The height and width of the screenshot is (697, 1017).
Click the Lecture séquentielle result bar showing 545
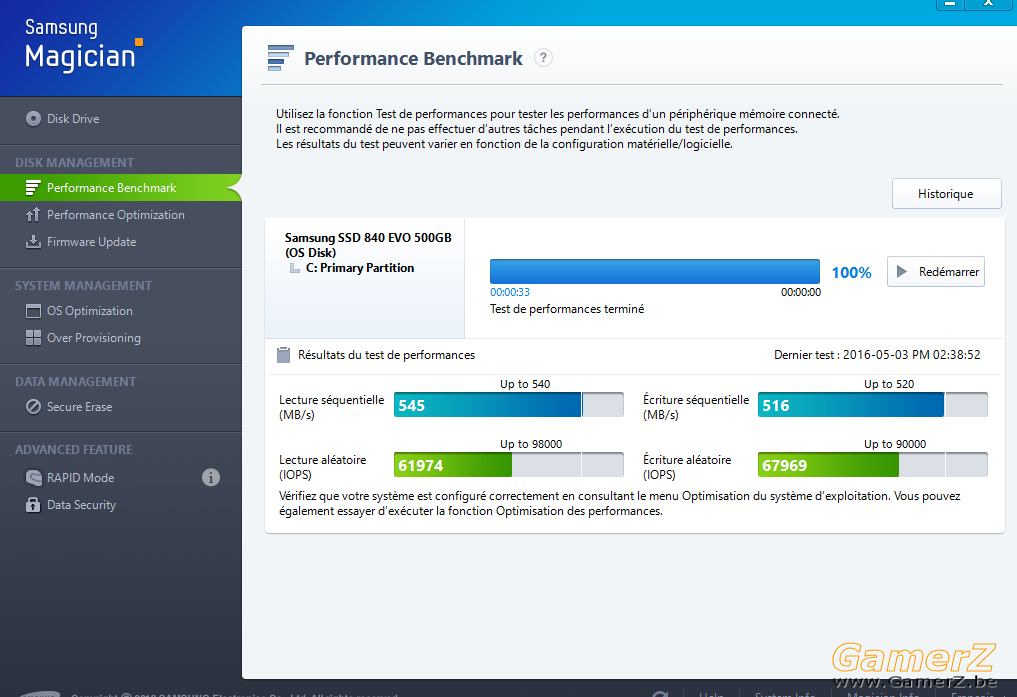tap(508, 405)
